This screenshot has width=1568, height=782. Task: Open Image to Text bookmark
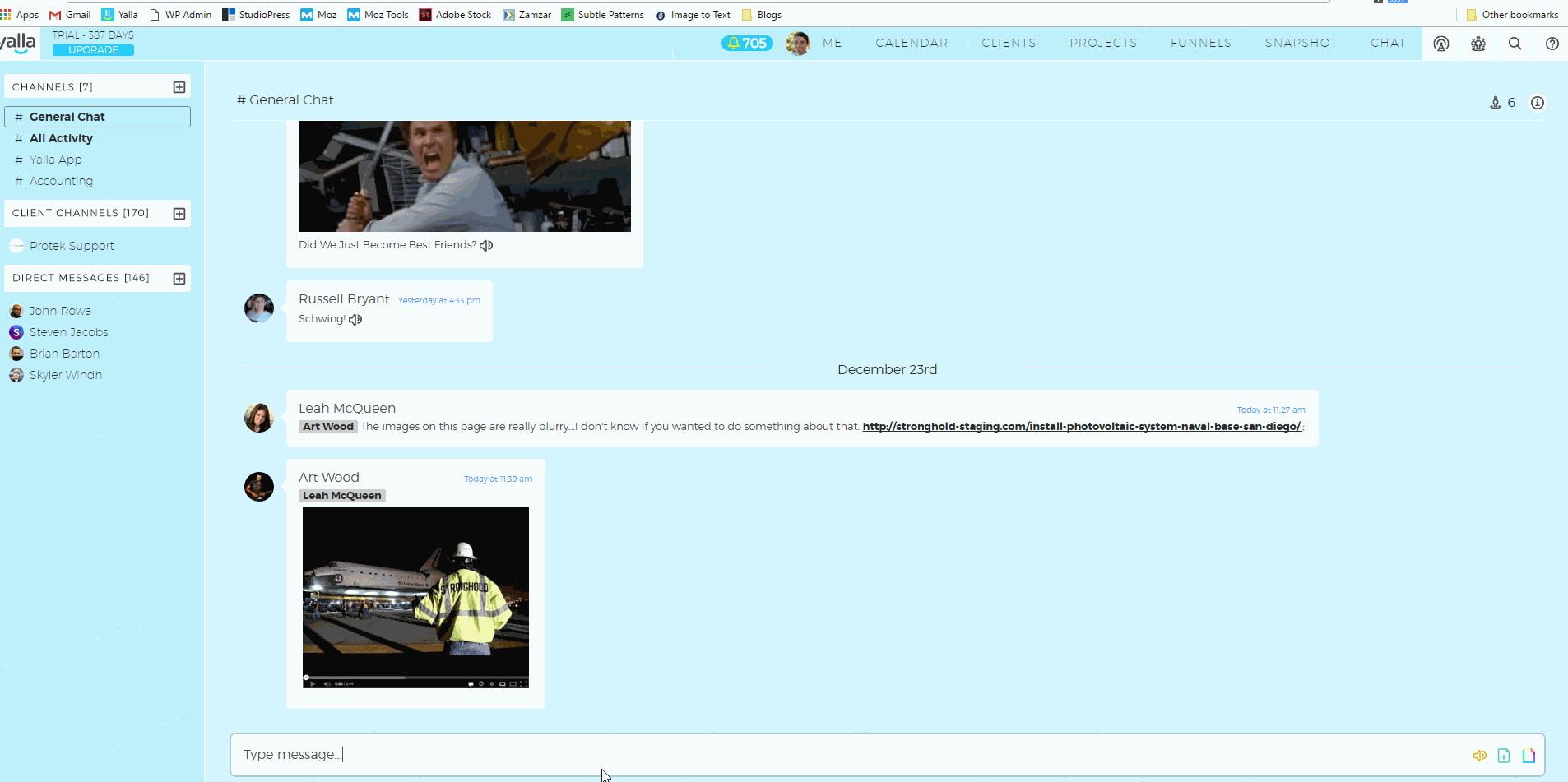coord(693,15)
